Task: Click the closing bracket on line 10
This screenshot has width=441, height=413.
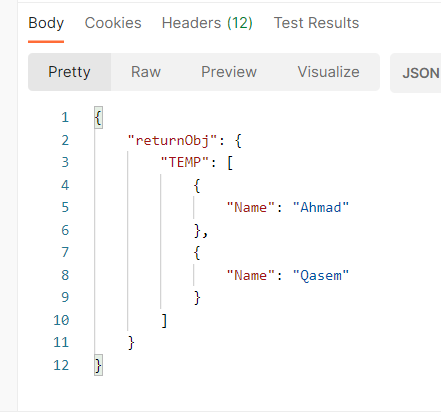Action: tap(164, 320)
